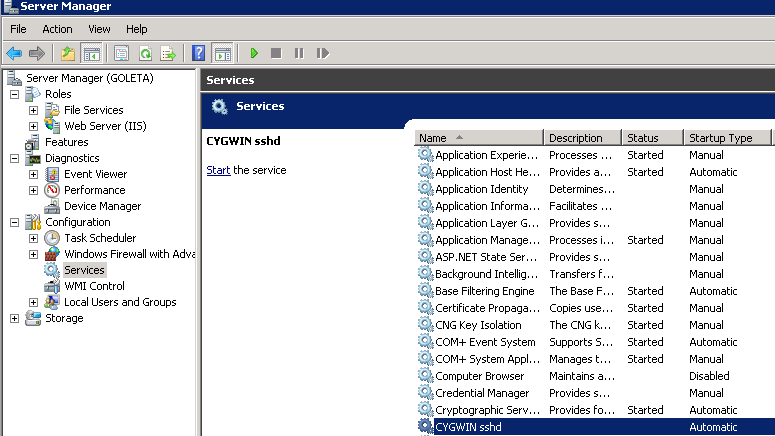Click gear icon of CYGWIN sshd row
The height and width of the screenshot is (436, 775).
[x=425, y=426]
